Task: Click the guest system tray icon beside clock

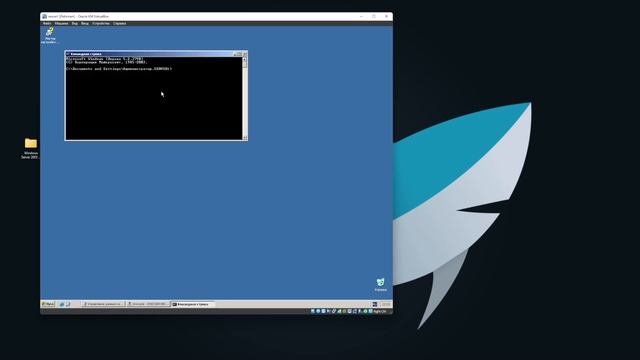Action: [x=375, y=304]
